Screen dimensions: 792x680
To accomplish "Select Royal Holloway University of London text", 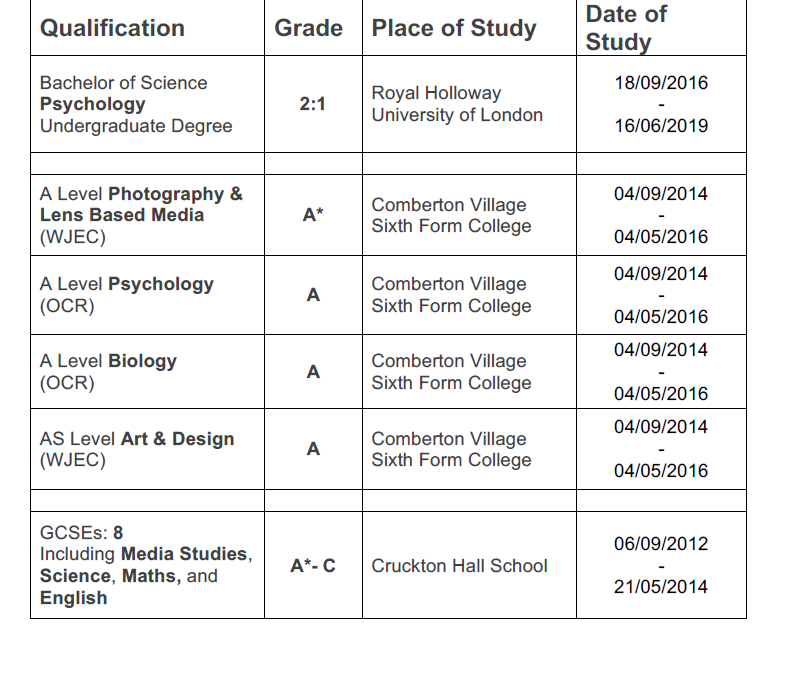I will (x=457, y=104).
